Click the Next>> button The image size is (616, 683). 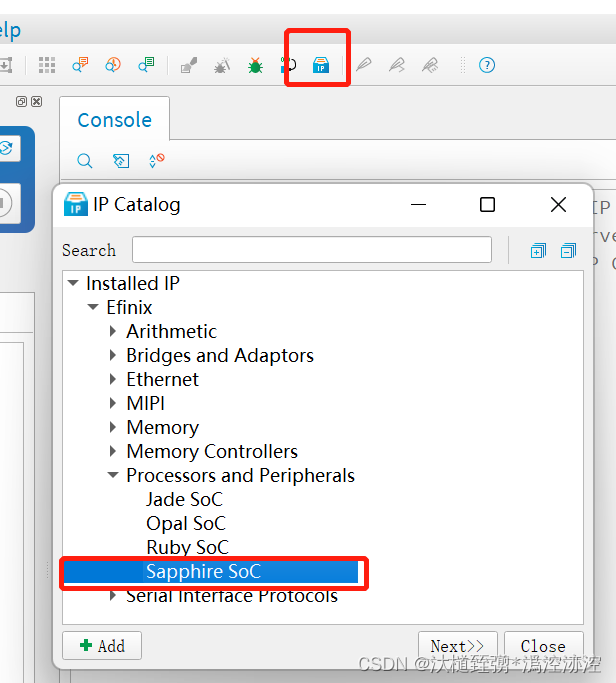point(457,646)
